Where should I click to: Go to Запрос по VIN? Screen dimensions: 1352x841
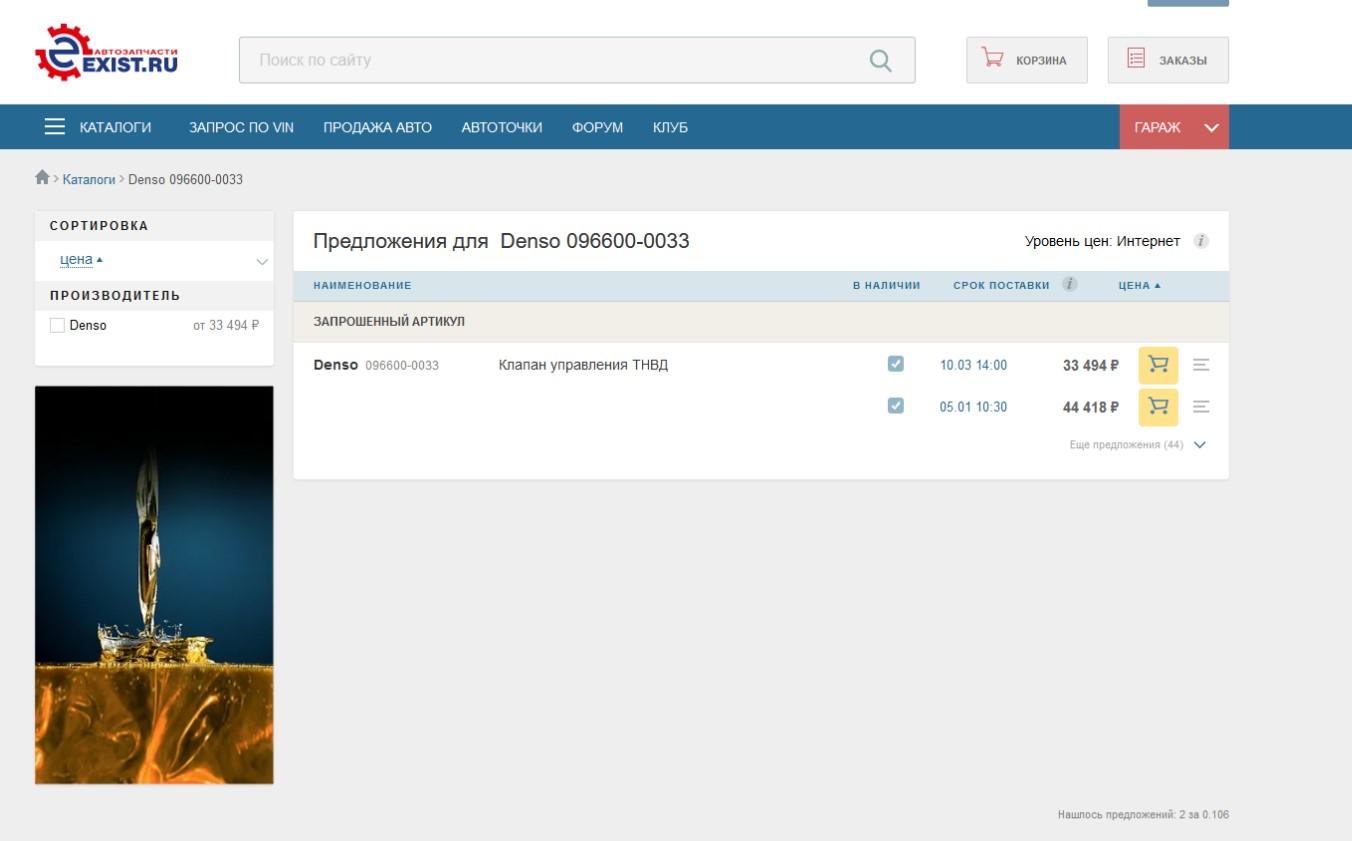coord(241,127)
